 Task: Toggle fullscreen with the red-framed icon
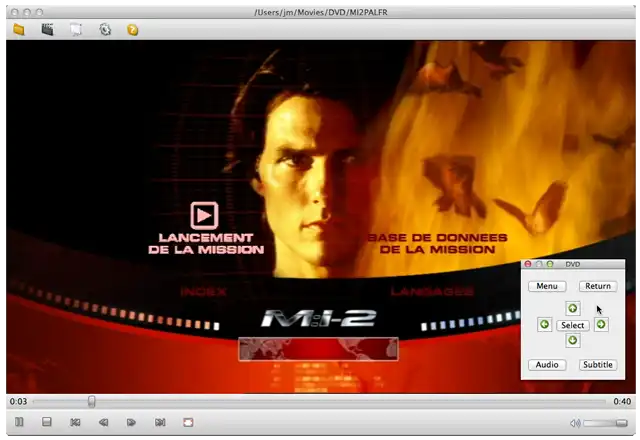(188, 422)
